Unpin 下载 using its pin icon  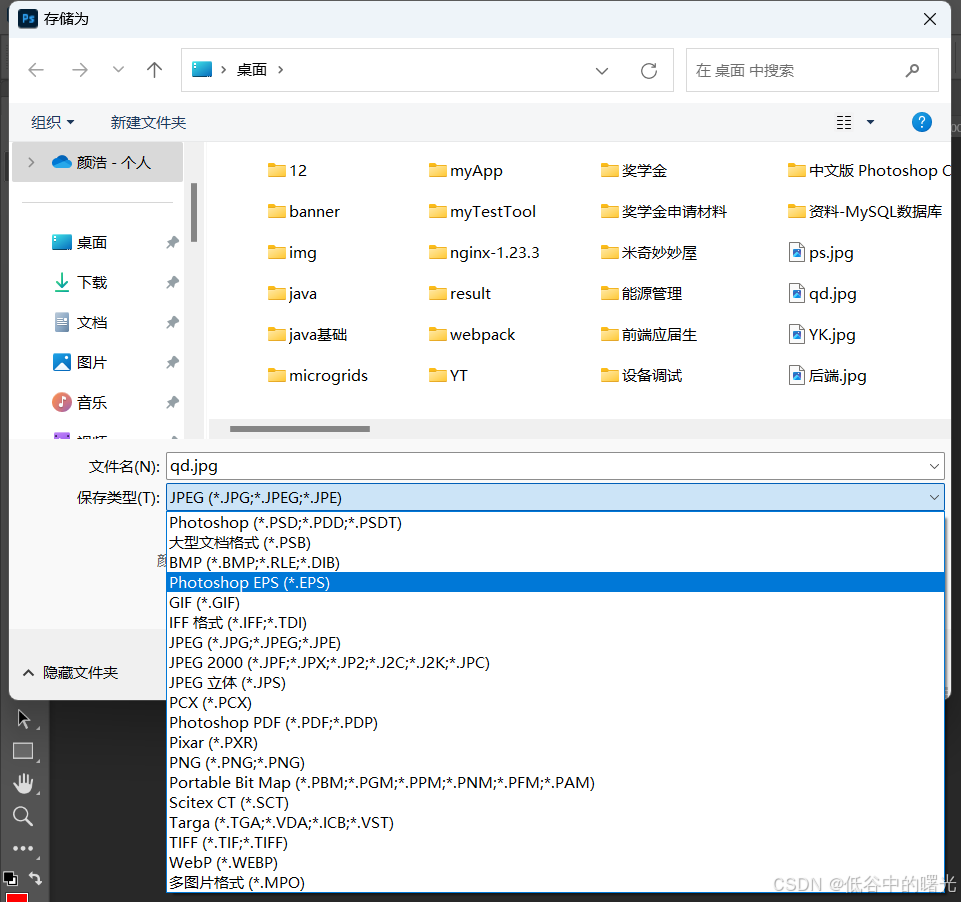click(x=172, y=282)
